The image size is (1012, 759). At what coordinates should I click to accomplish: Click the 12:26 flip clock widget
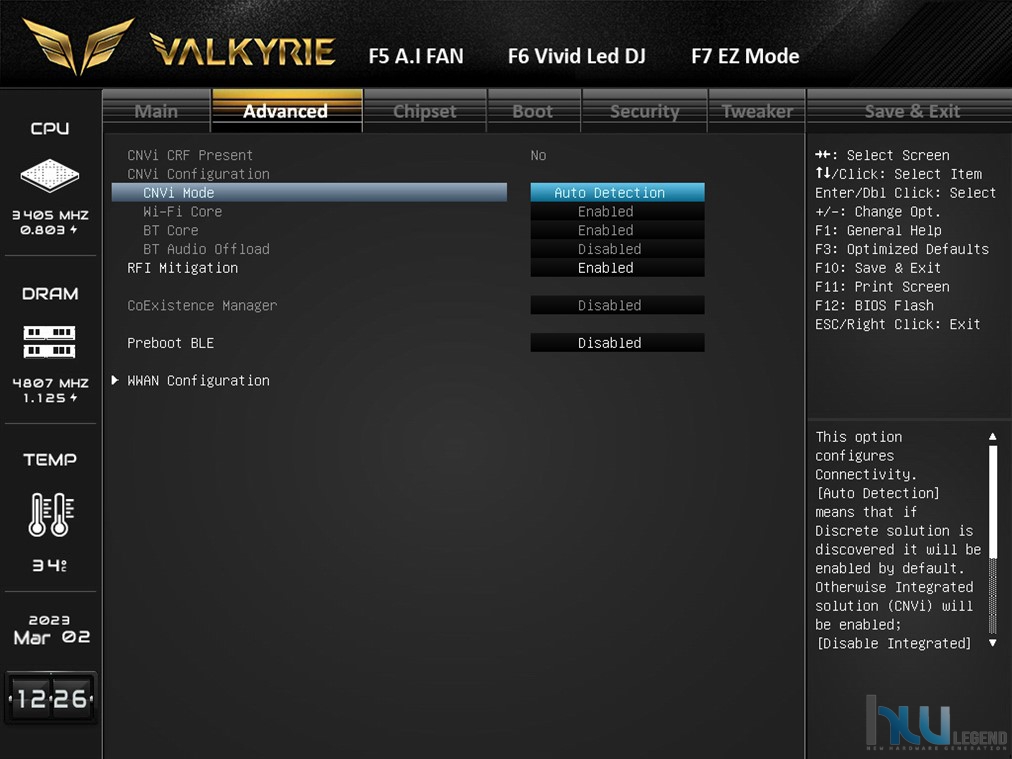(x=51, y=698)
